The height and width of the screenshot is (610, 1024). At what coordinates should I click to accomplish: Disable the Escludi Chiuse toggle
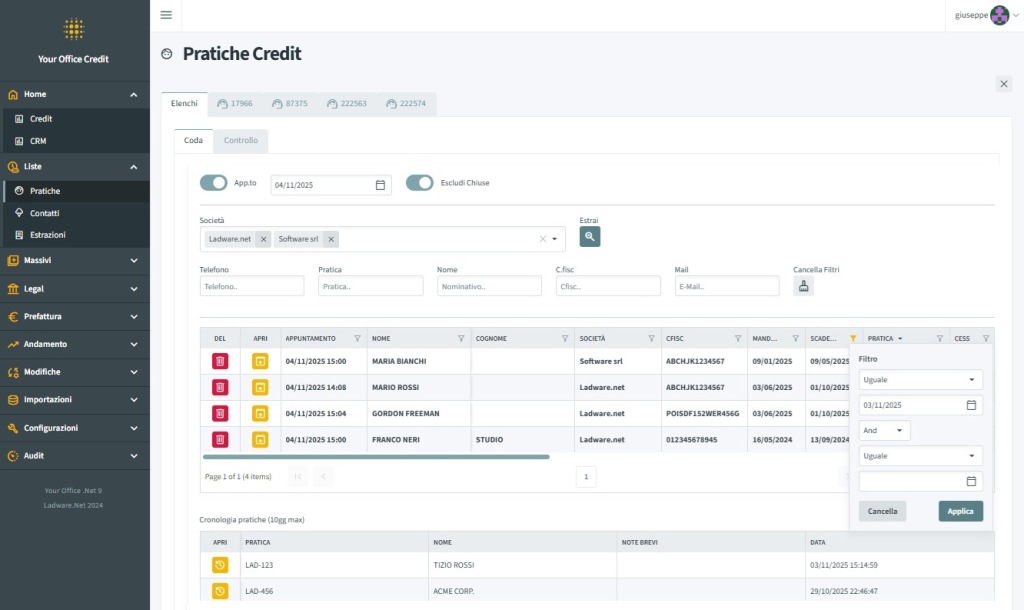point(419,183)
